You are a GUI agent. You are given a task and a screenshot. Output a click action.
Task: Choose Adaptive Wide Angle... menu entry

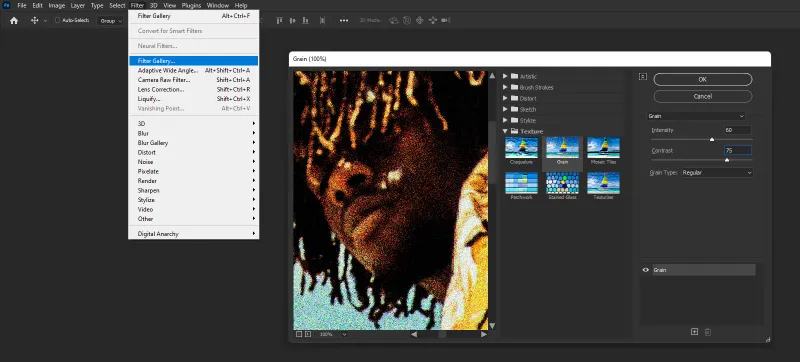pyautogui.click(x=193, y=70)
